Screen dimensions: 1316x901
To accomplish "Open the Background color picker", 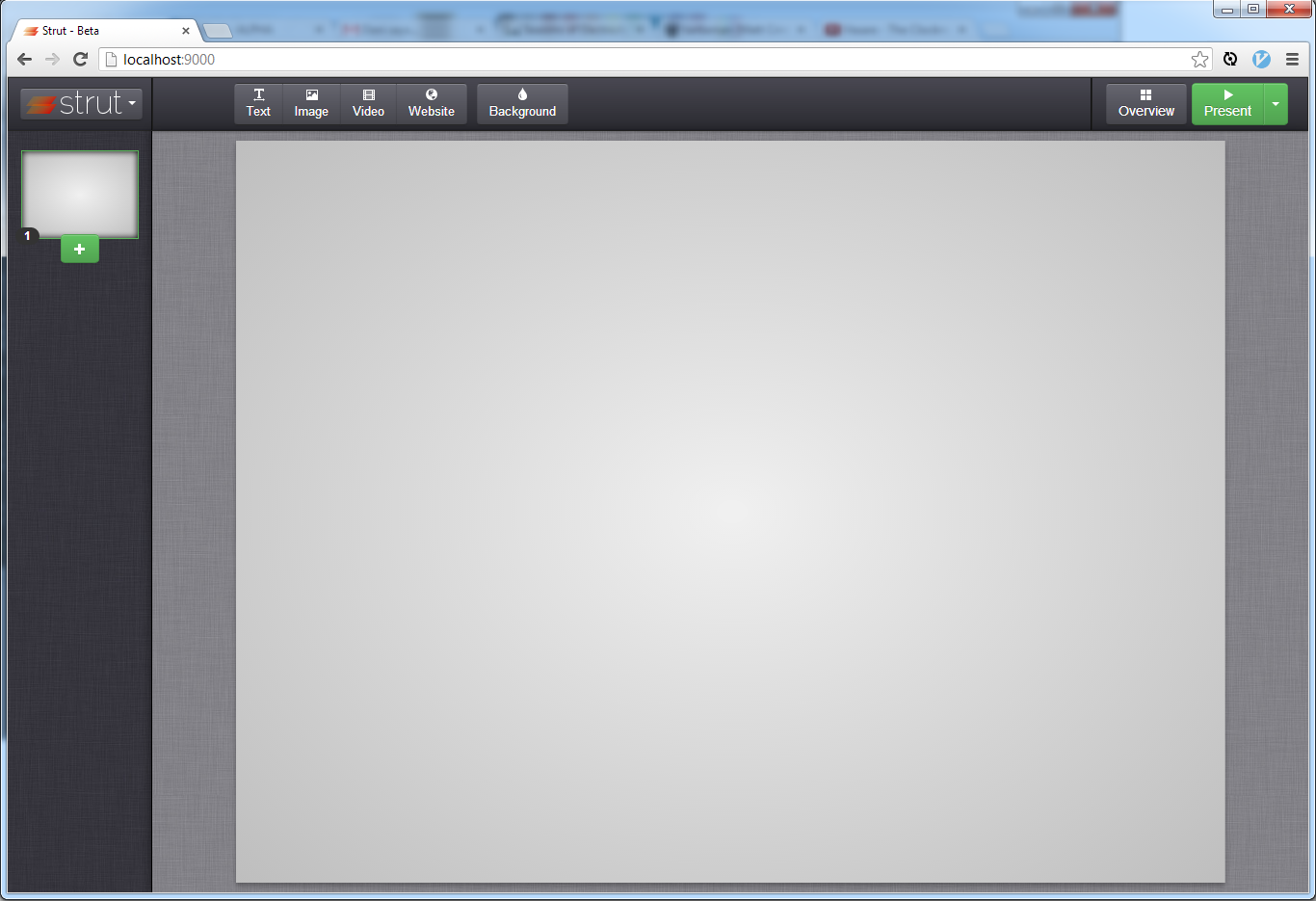I will (x=522, y=103).
